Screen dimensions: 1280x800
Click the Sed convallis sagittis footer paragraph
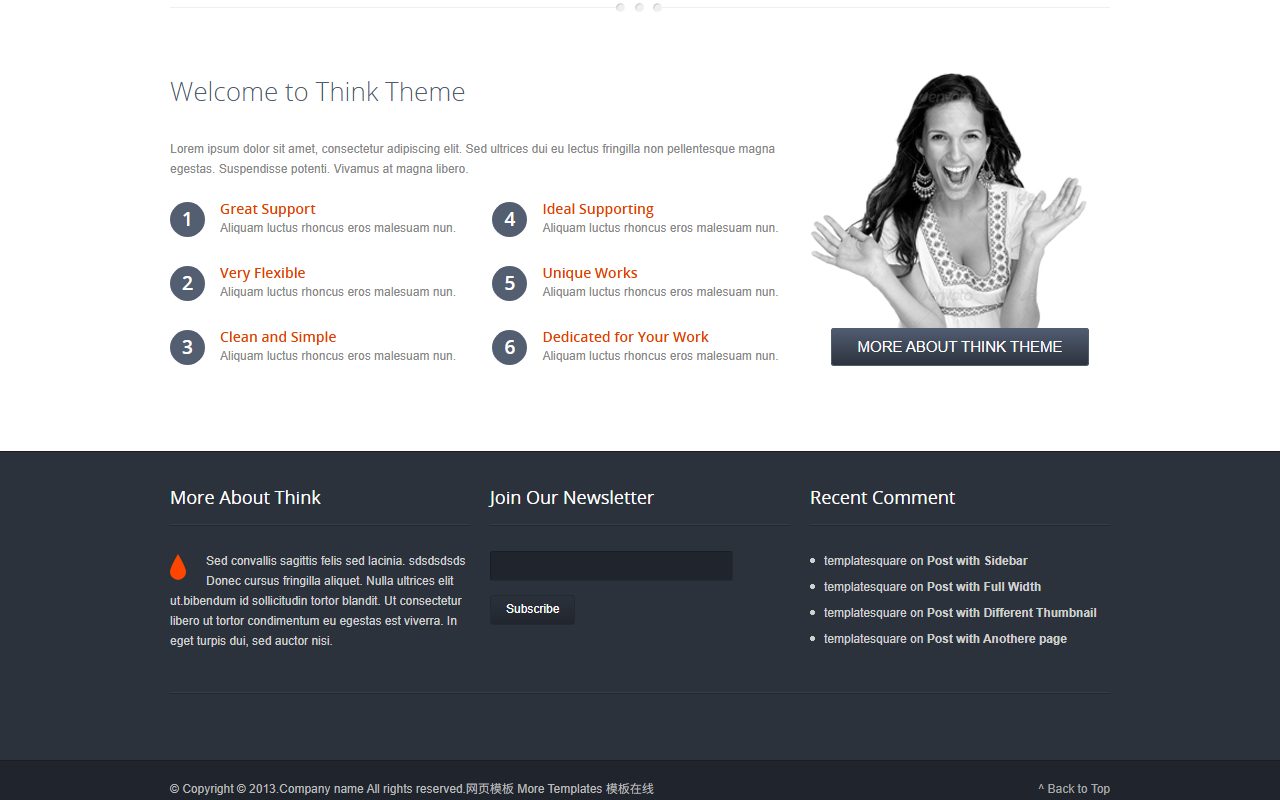(318, 601)
